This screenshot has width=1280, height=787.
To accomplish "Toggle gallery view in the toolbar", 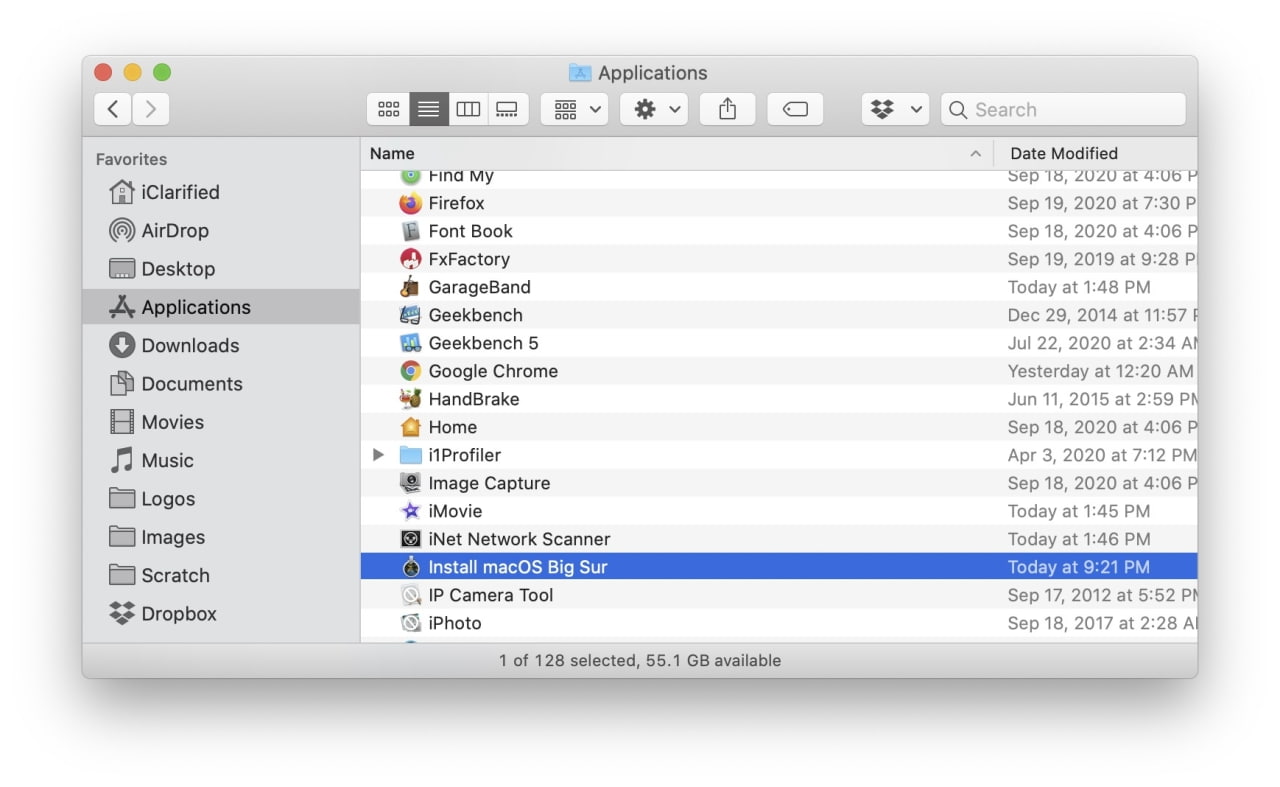I will pyautogui.click(x=507, y=108).
